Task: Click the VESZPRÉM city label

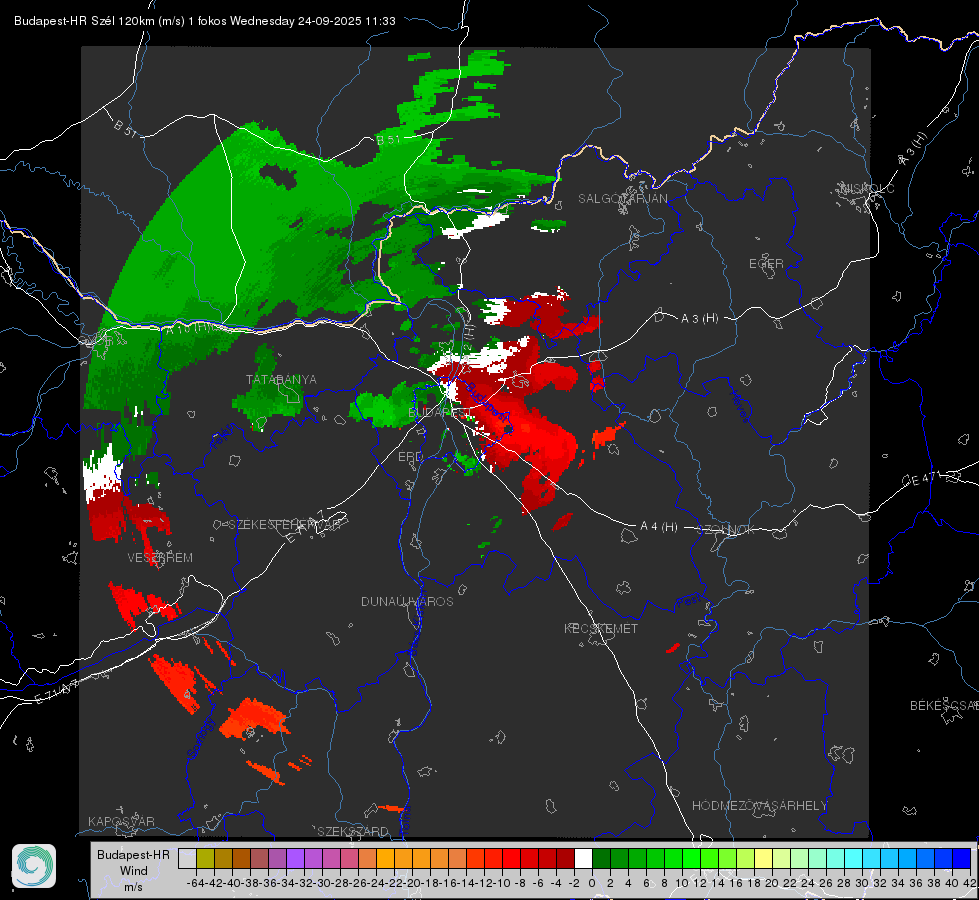Action: [x=160, y=558]
